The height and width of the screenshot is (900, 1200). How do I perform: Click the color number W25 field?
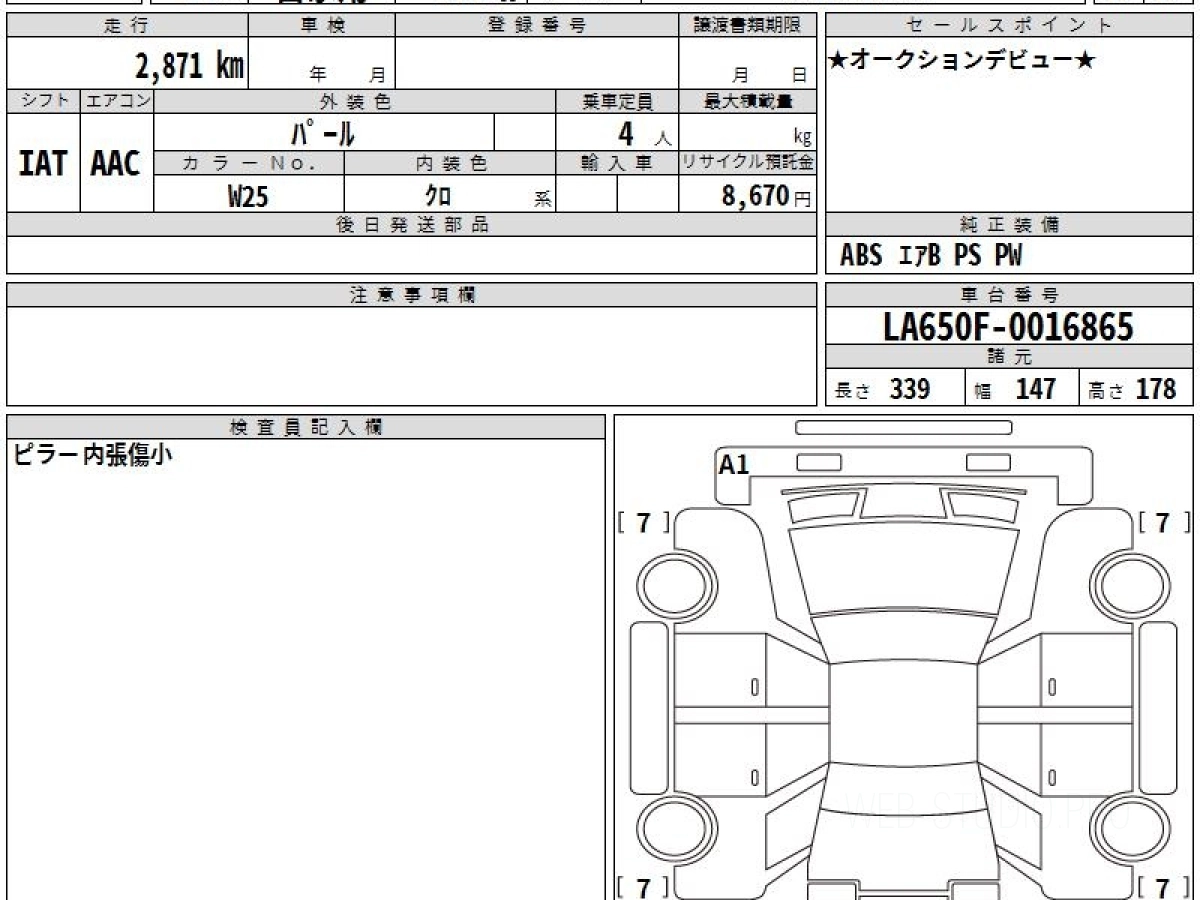coord(249,195)
